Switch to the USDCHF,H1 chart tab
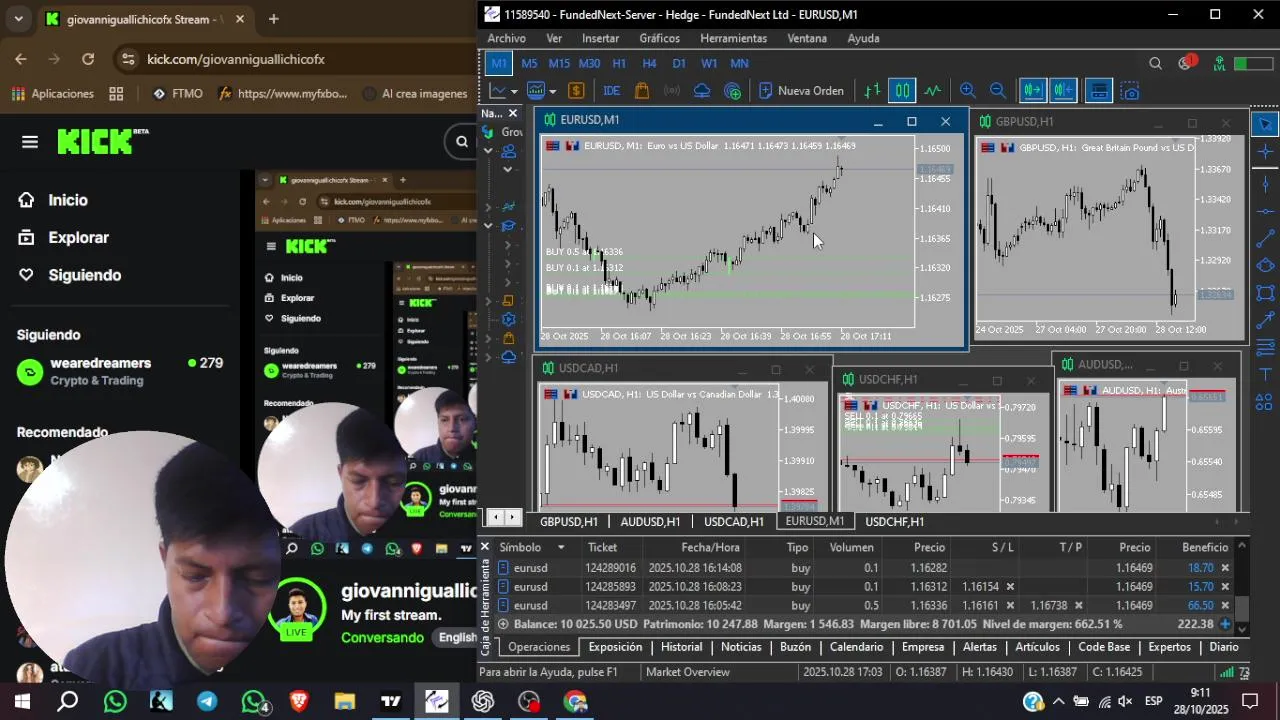Viewport: 1280px width, 720px height. (894, 522)
